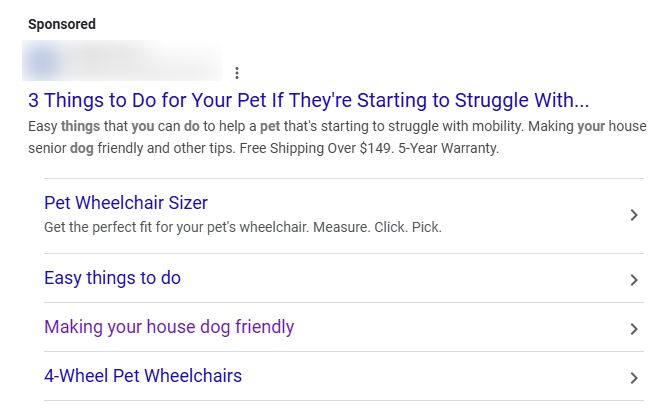Screen dimensions: 671x418
Task: Go to the Easy things to do link
Action: [x=112, y=278]
